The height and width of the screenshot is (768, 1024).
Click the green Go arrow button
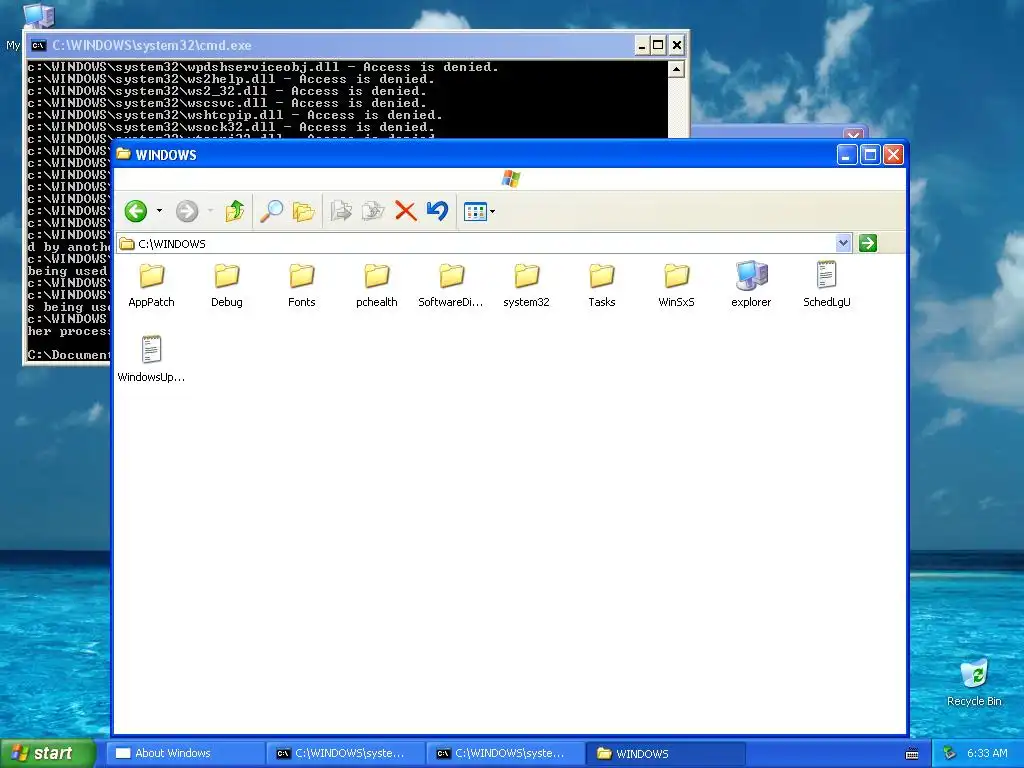tap(868, 243)
